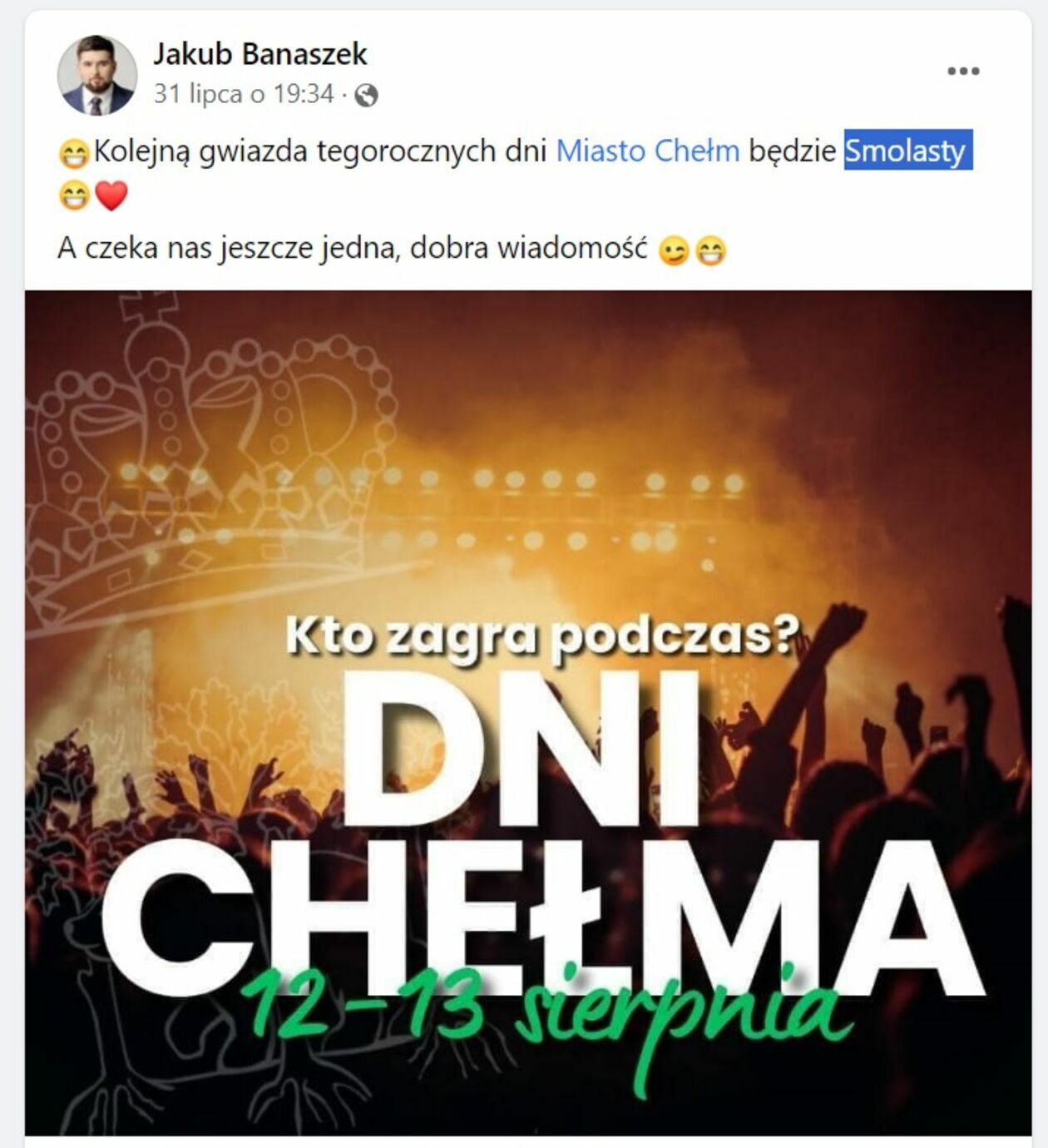
Task: Click the 'Kto zagra podczas?' headline on image
Action: [x=541, y=636]
